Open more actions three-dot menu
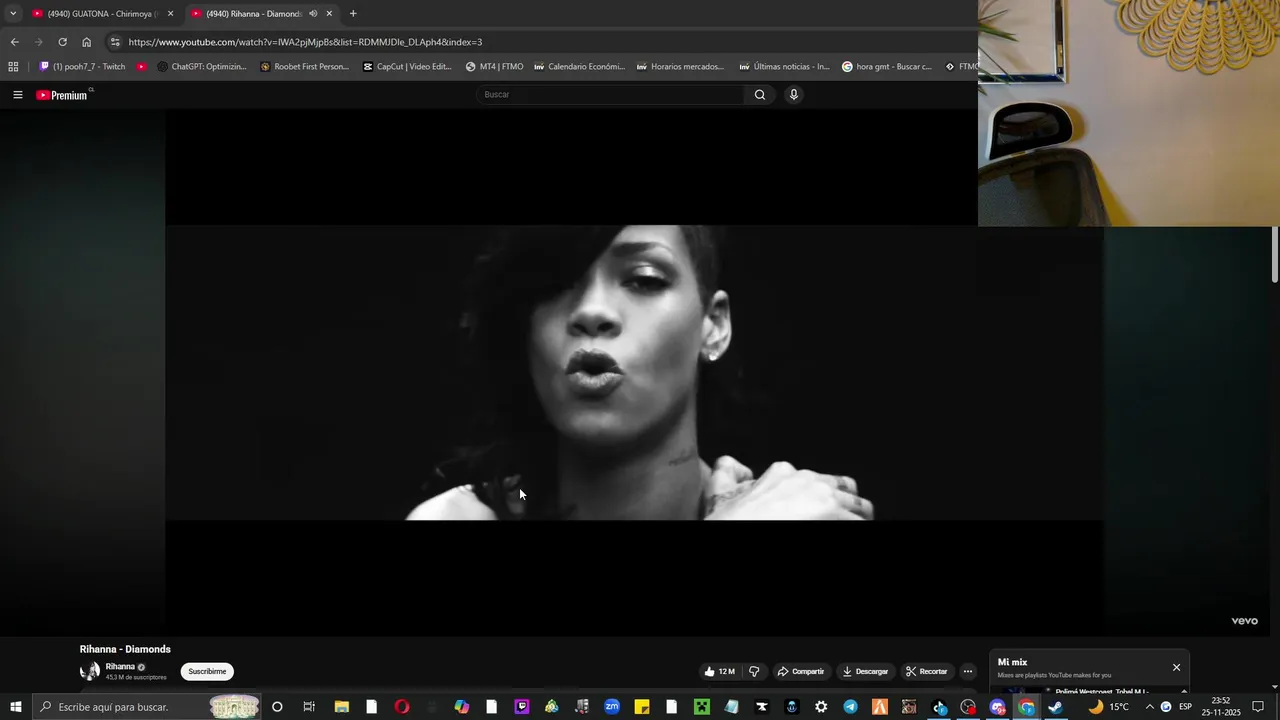The width and height of the screenshot is (1280, 720). [x=968, y=672]
